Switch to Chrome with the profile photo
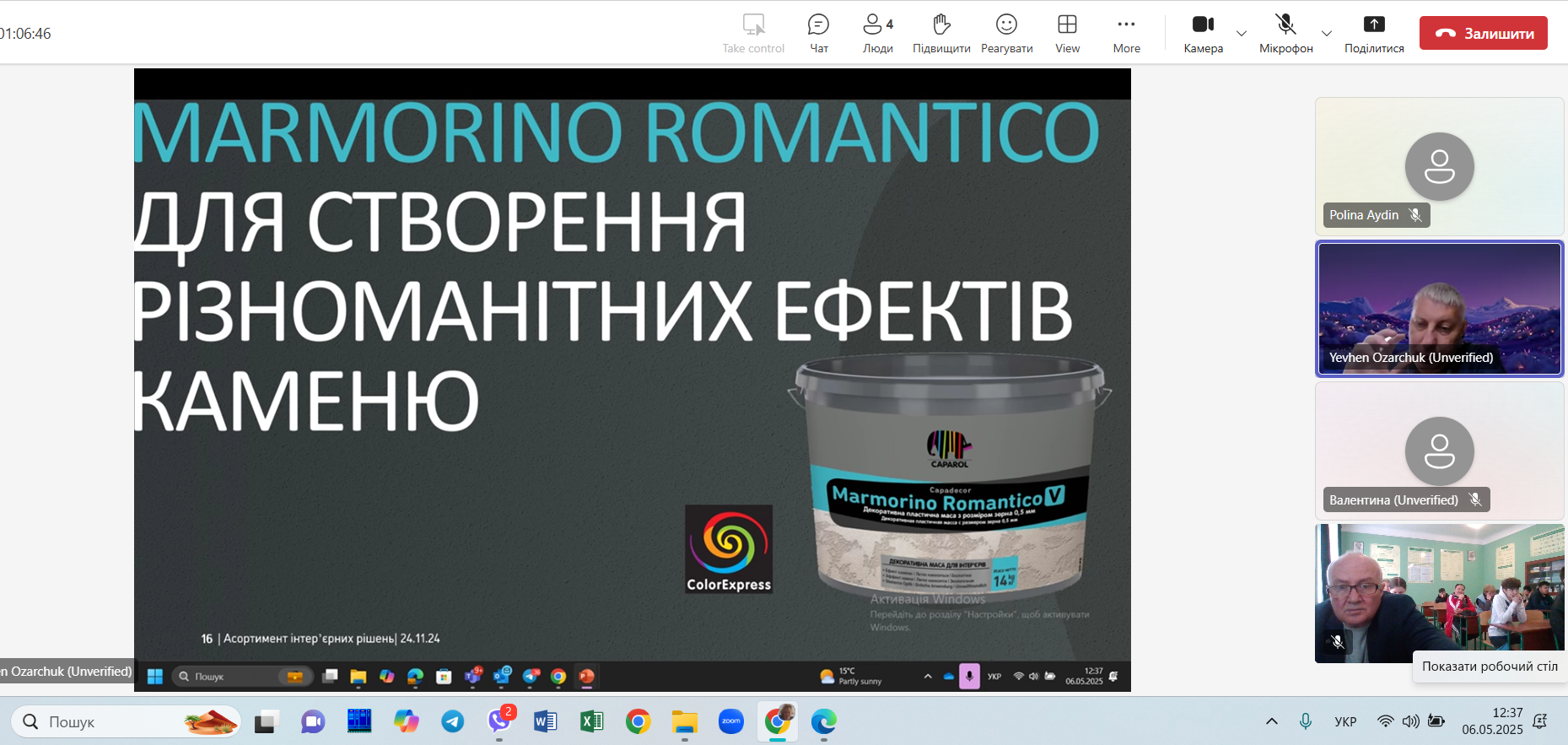The height and width of the screenshot is (745, 1568). pyautogui.click(x=778, y=721)
